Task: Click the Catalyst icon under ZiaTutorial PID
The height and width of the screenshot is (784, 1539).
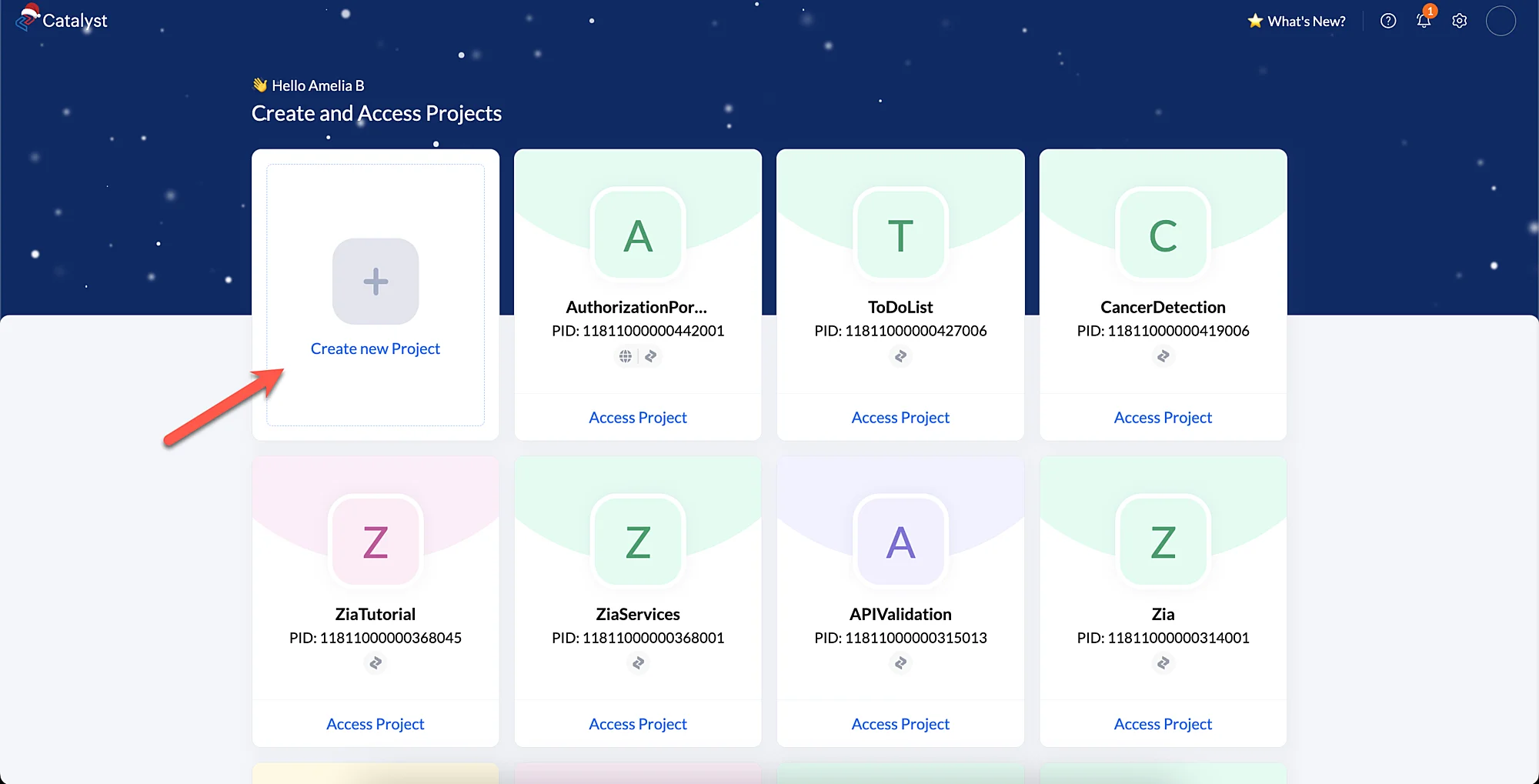Action: (x=376, y=662)
